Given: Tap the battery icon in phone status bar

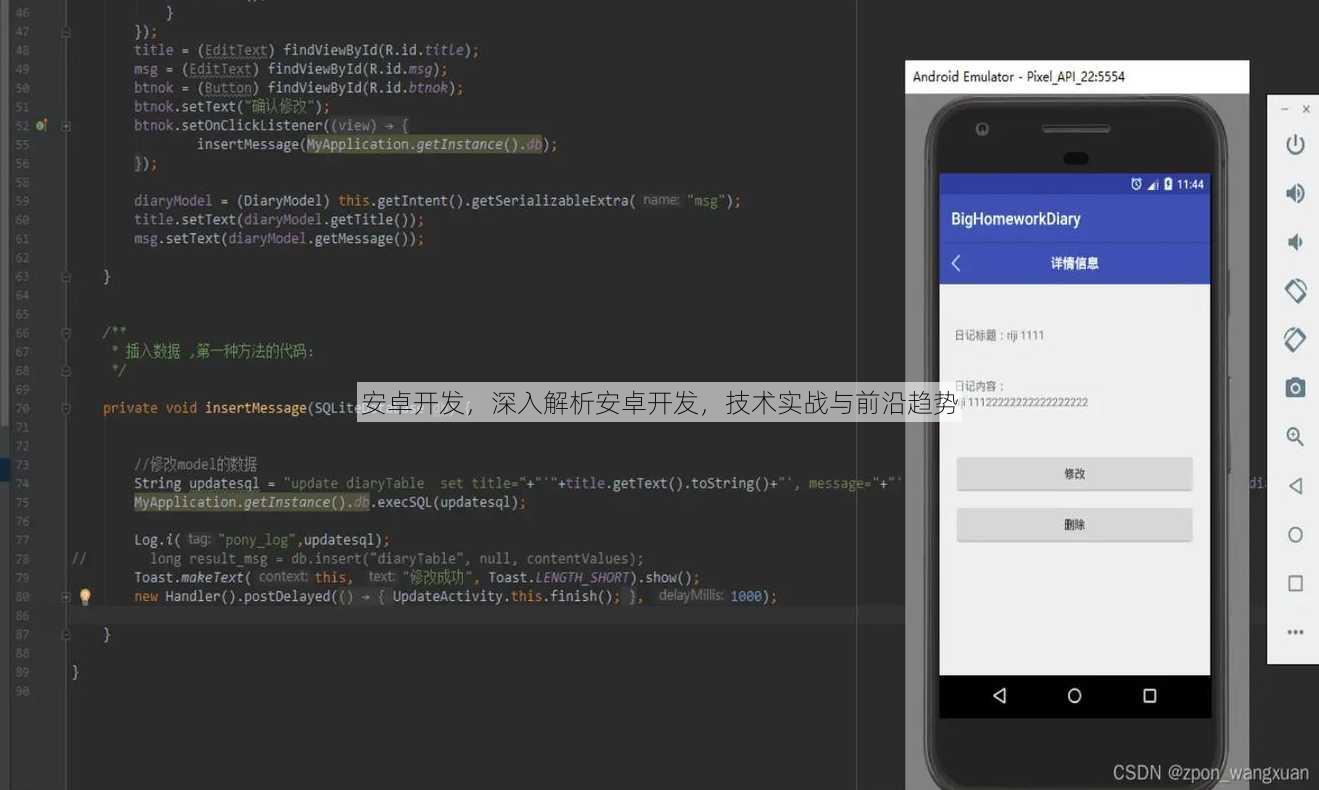Looking at the screenshot, I should pyautogui.click(x=1168, y=184).
